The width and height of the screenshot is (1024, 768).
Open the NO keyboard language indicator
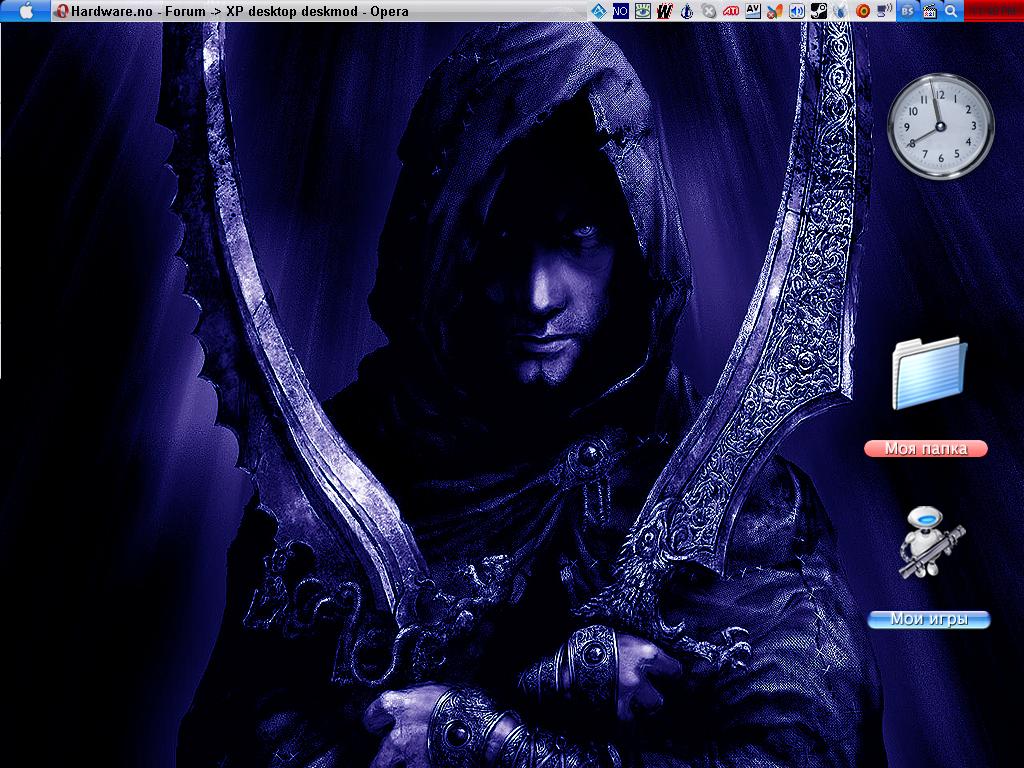pos(620,11)
